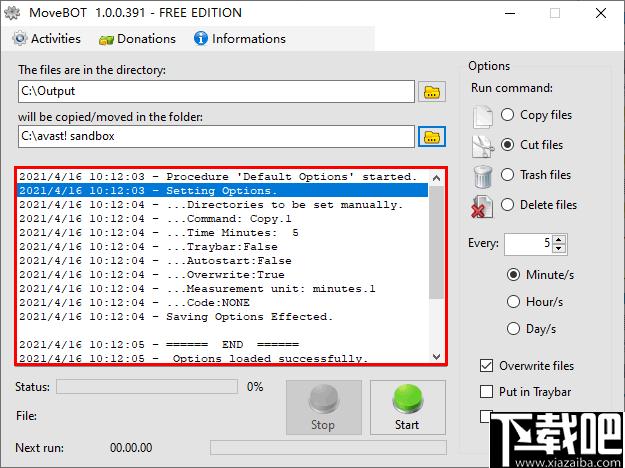Viewport: 625px width, 468px height.
Task: Open the Activities menu
Action: click(x=47, y=39)
